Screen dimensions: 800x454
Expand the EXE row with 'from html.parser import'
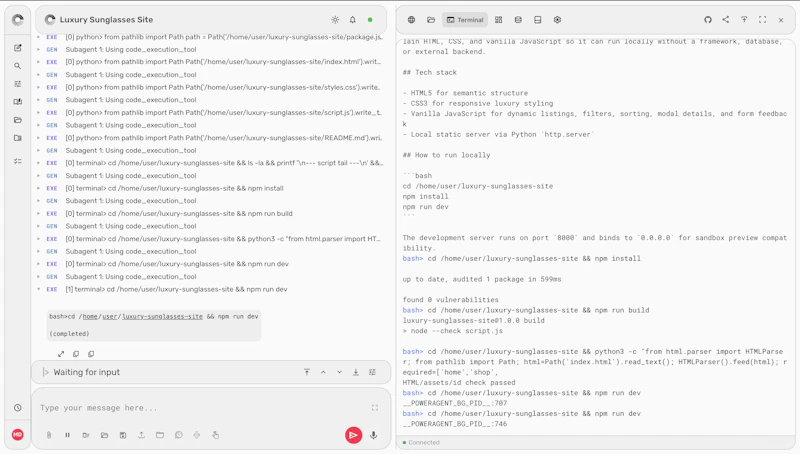209,239
